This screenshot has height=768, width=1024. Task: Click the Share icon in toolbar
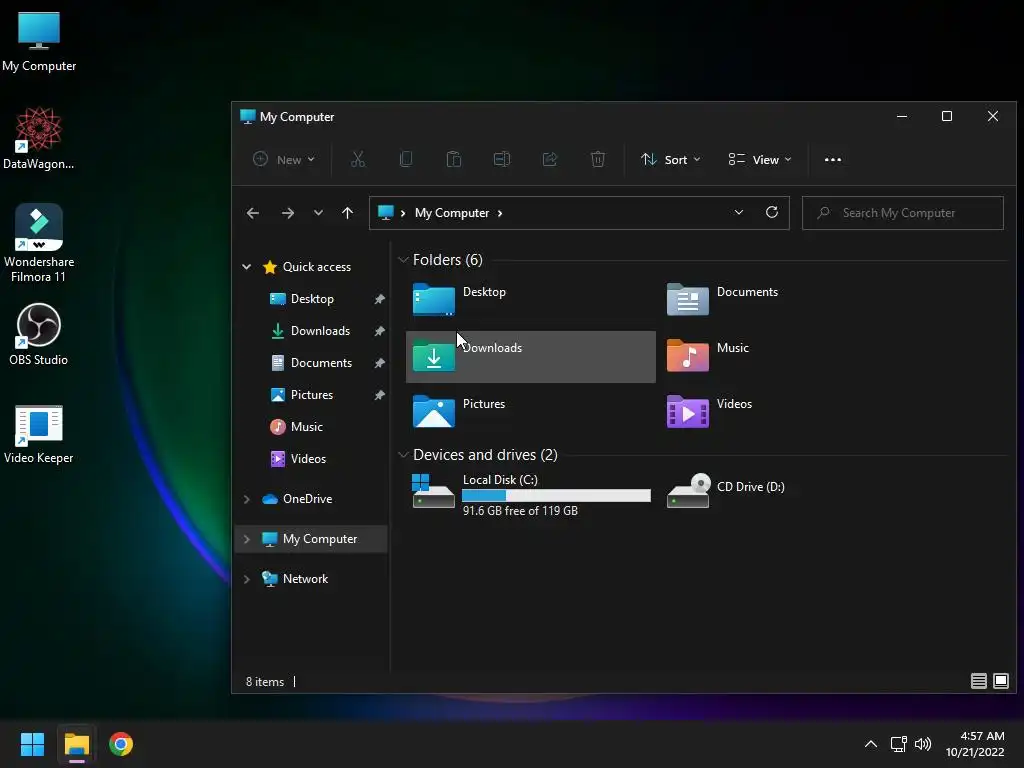click(x=550, y=159)
